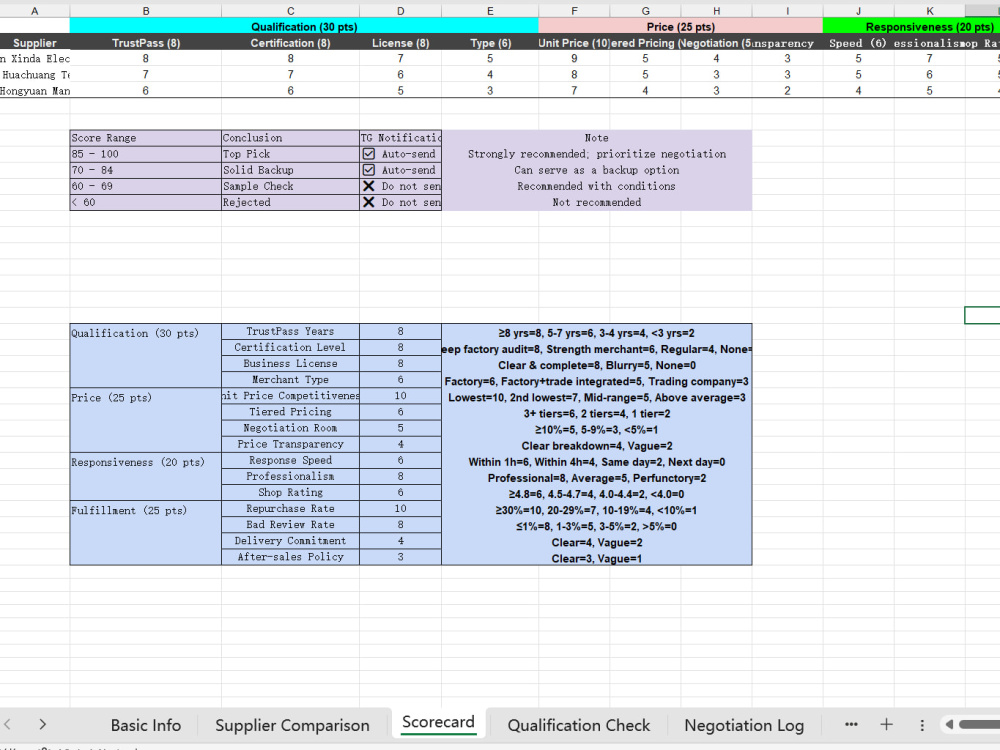Click the Fulfillment (25 pts) category cell
Viewport: 1000px width, 750px height.
click(x=146, y=533)
